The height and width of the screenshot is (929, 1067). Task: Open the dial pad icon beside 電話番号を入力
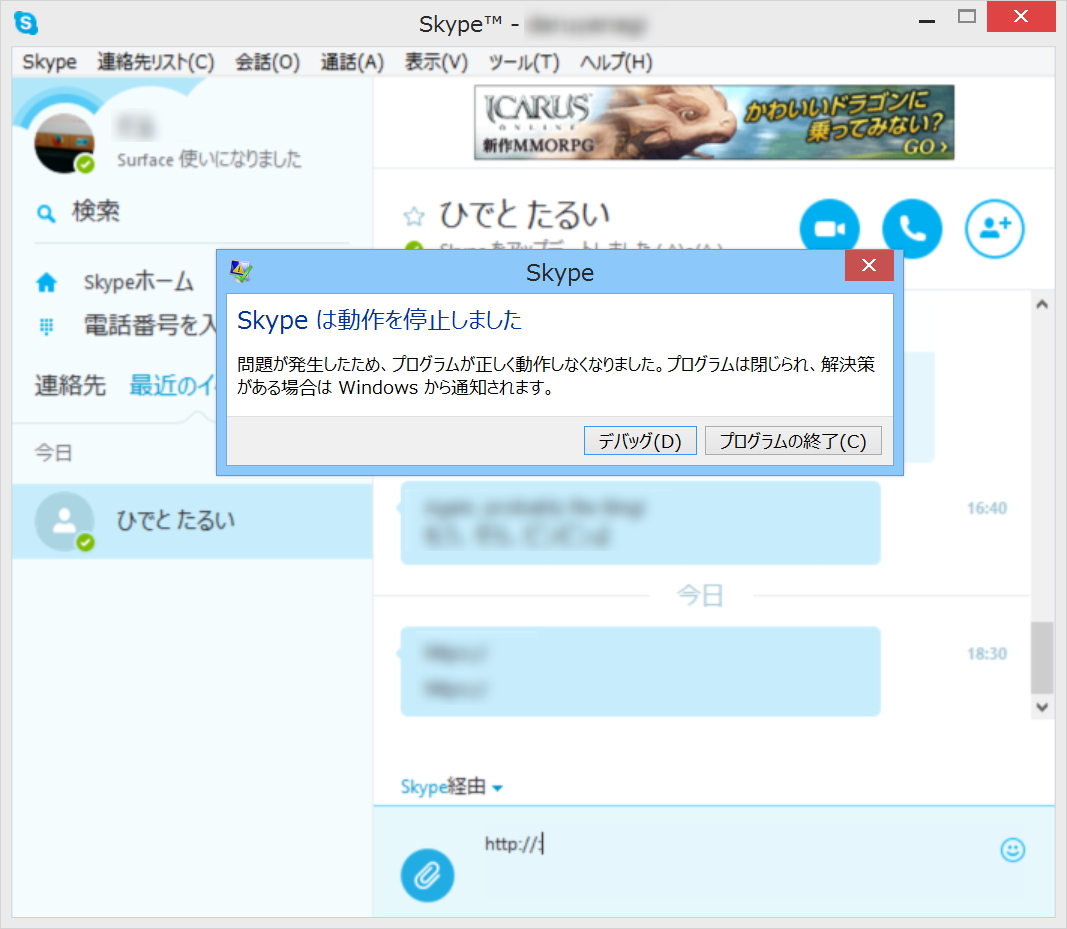point(46,326)
